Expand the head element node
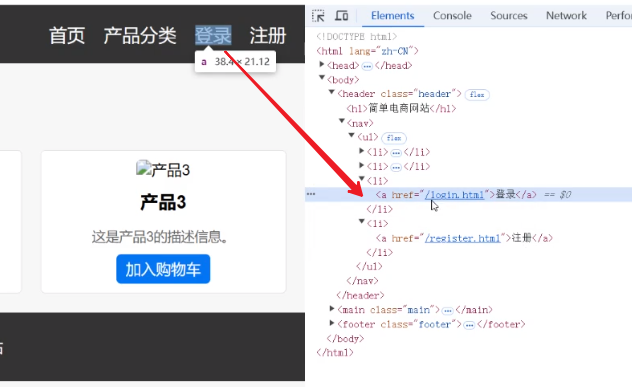Viewport: 632px width, 387px height. [322, 64]
